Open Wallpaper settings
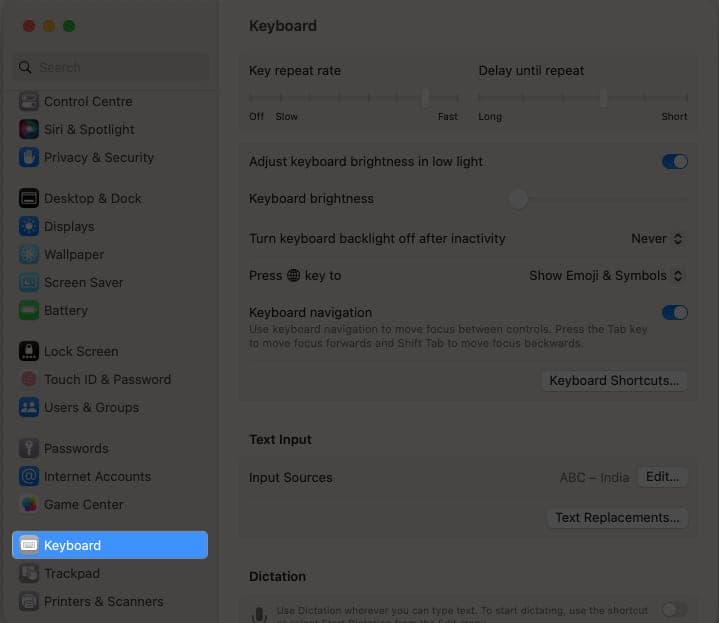 pos(110,254)
